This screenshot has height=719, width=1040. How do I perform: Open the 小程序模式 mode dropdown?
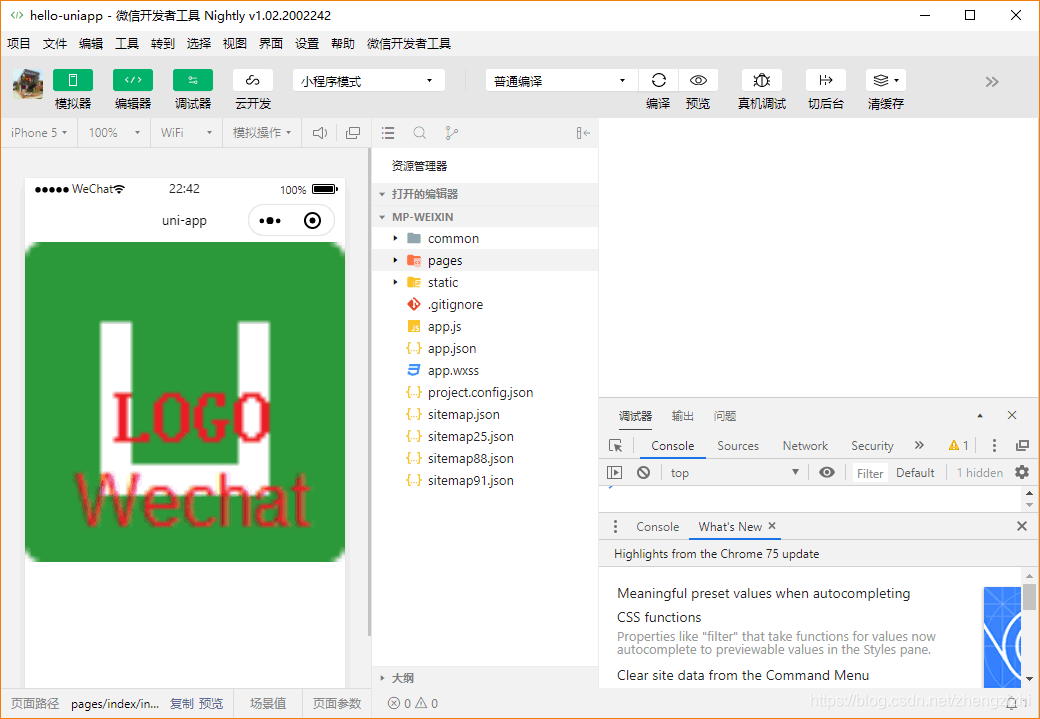pyautogui.click(x=369, y=81)
